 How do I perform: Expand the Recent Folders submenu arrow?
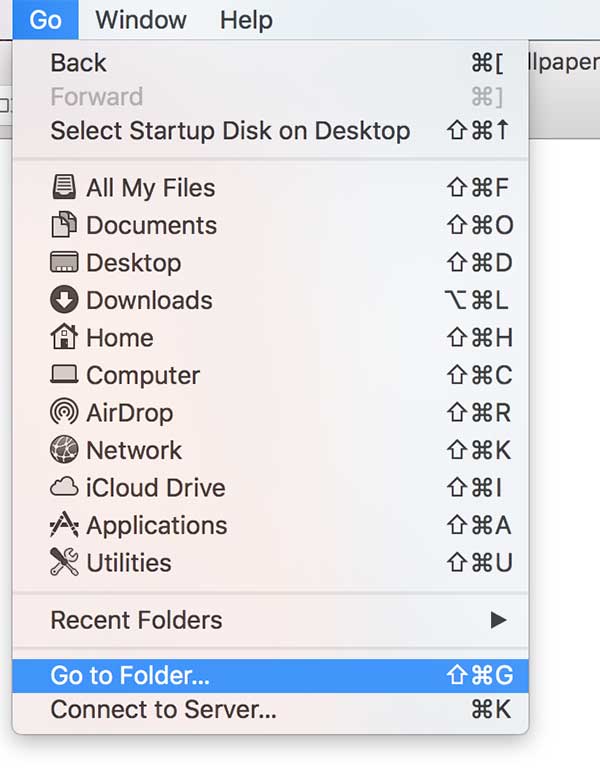point(498,620)
